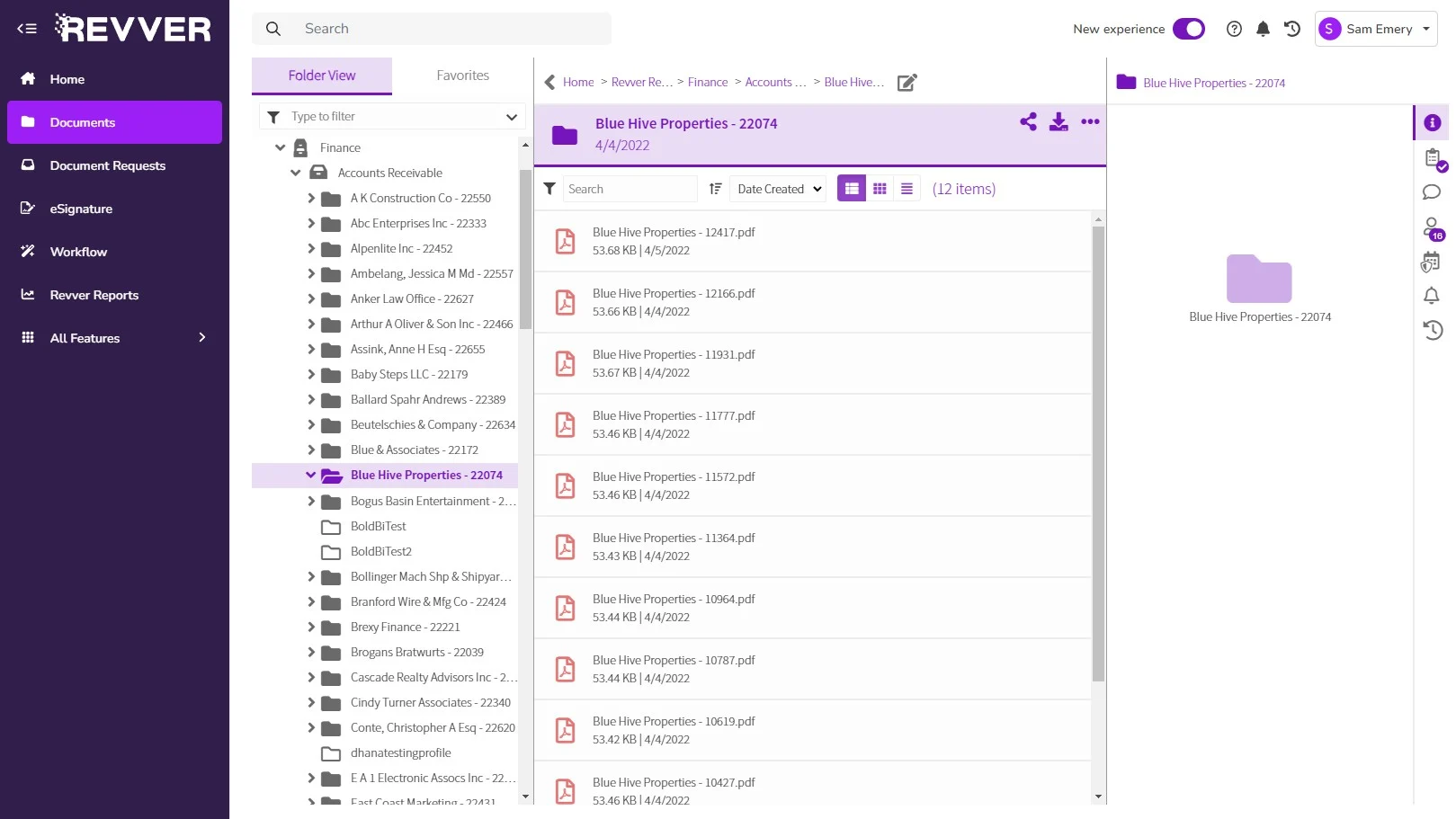Click the file list Search field
1456x819 pixels.
[x=630, y=189]
